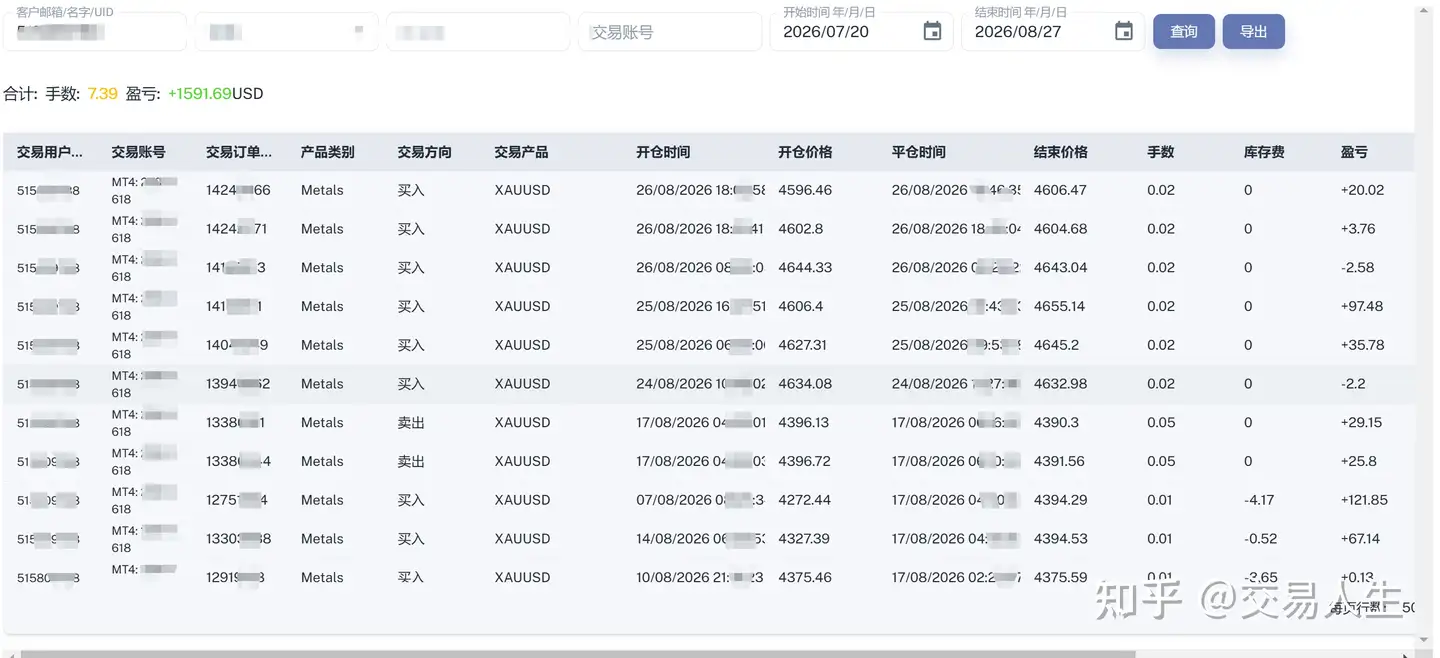Select the open price 4644.33 cell
This screenshot has height=658, width=1440.
coord(805,268)
